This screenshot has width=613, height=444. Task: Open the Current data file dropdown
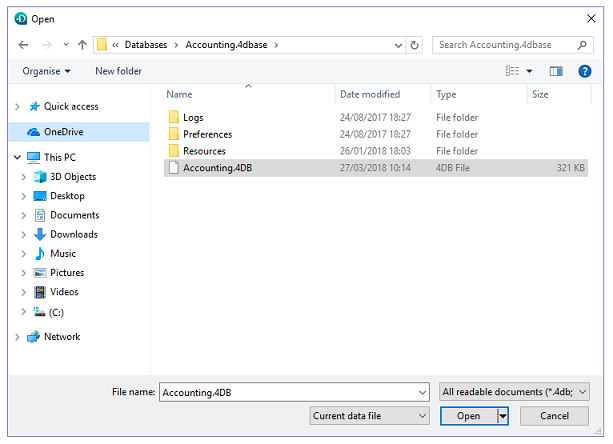coord(369,416)
